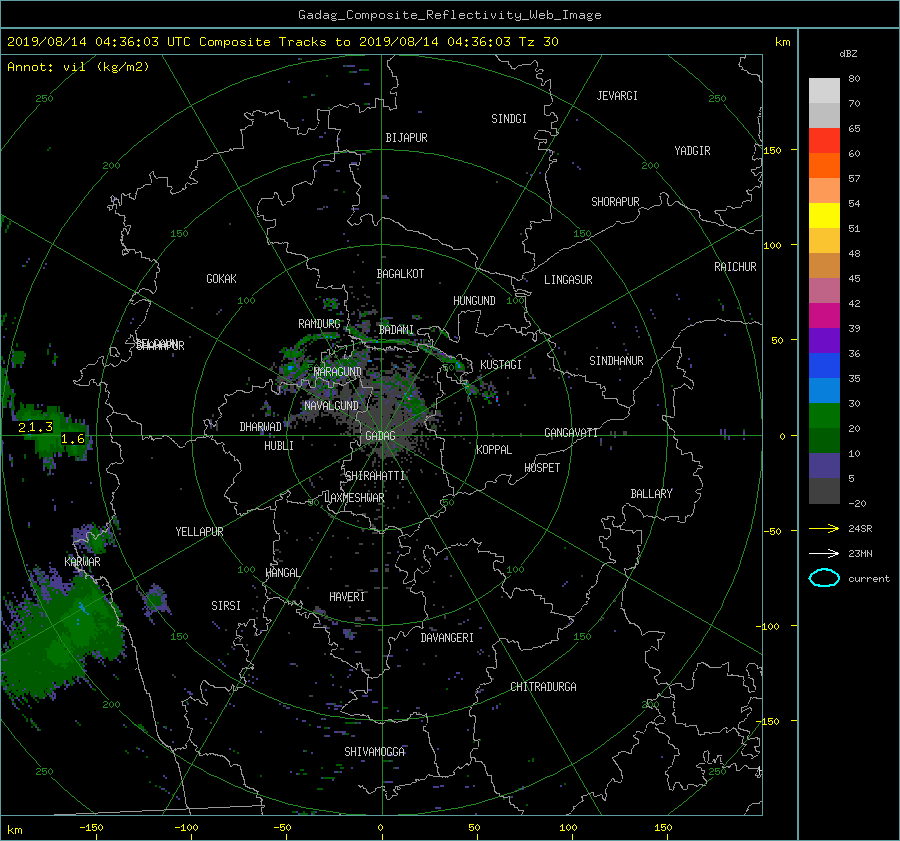Select the gray 70-65 dBZ swatch
This screenshot has height=841, width=900.
tap(824, 116)
